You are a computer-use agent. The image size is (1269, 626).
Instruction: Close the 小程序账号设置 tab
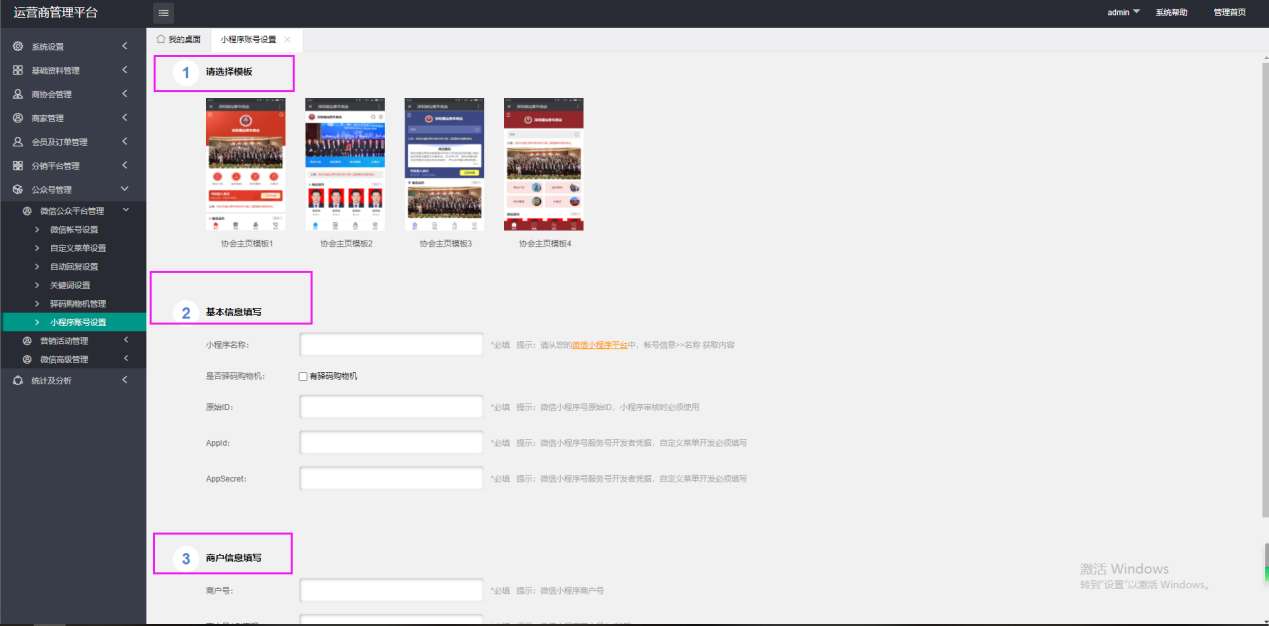288,39
